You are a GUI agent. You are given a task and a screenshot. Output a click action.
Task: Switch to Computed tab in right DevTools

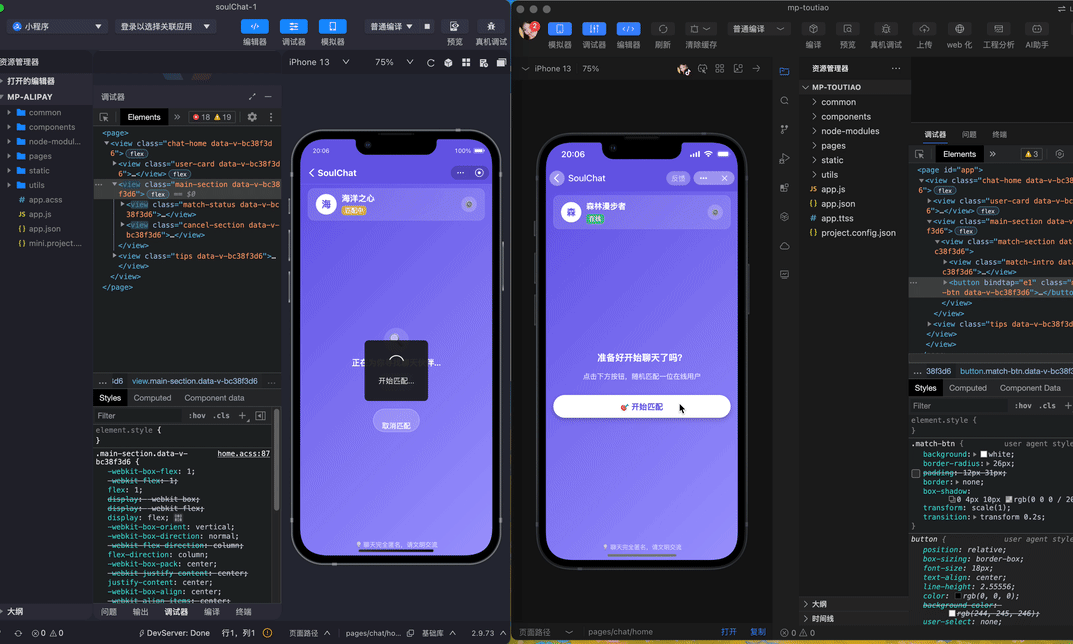[x=967, y=388]
